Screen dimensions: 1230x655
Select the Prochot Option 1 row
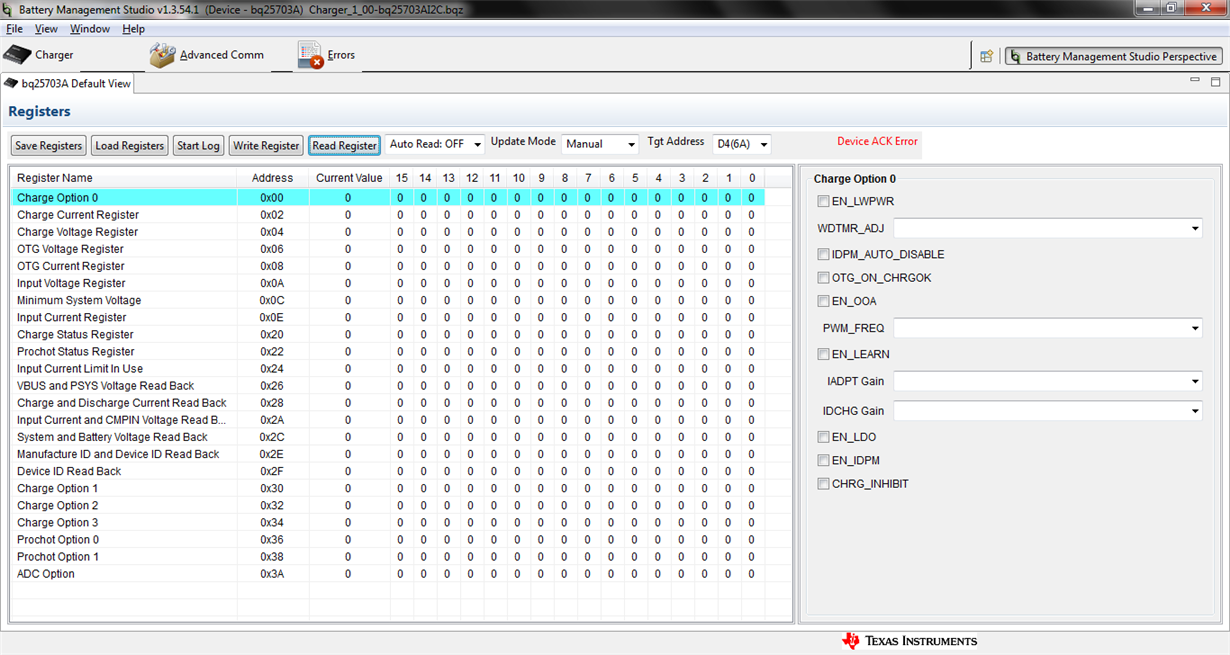pyautogui.click(x=388, y=556)
